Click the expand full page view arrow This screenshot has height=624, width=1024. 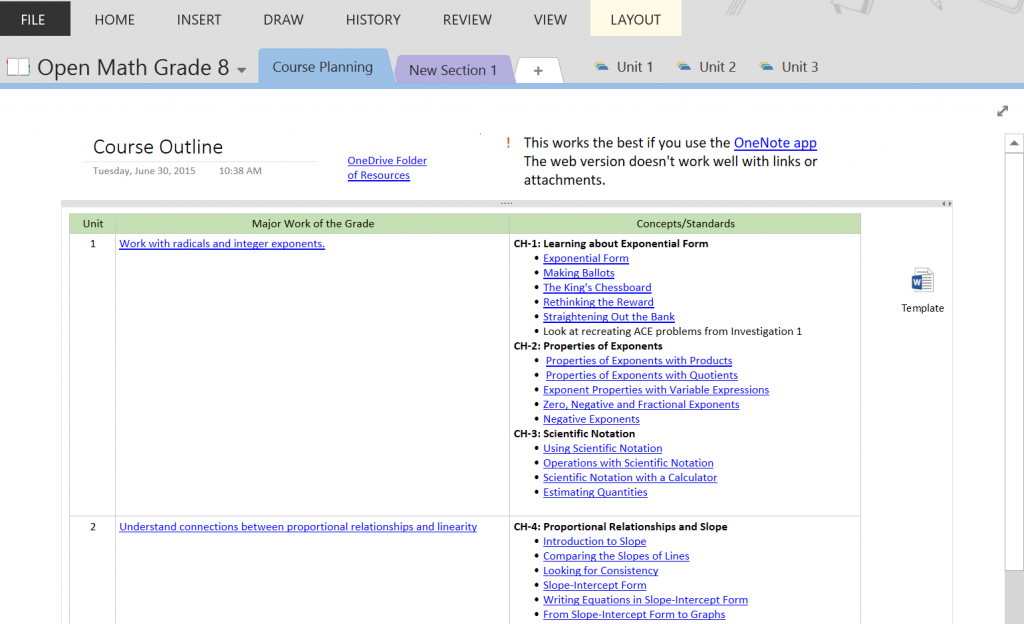pyautogui.click(x=1002, y=111)
